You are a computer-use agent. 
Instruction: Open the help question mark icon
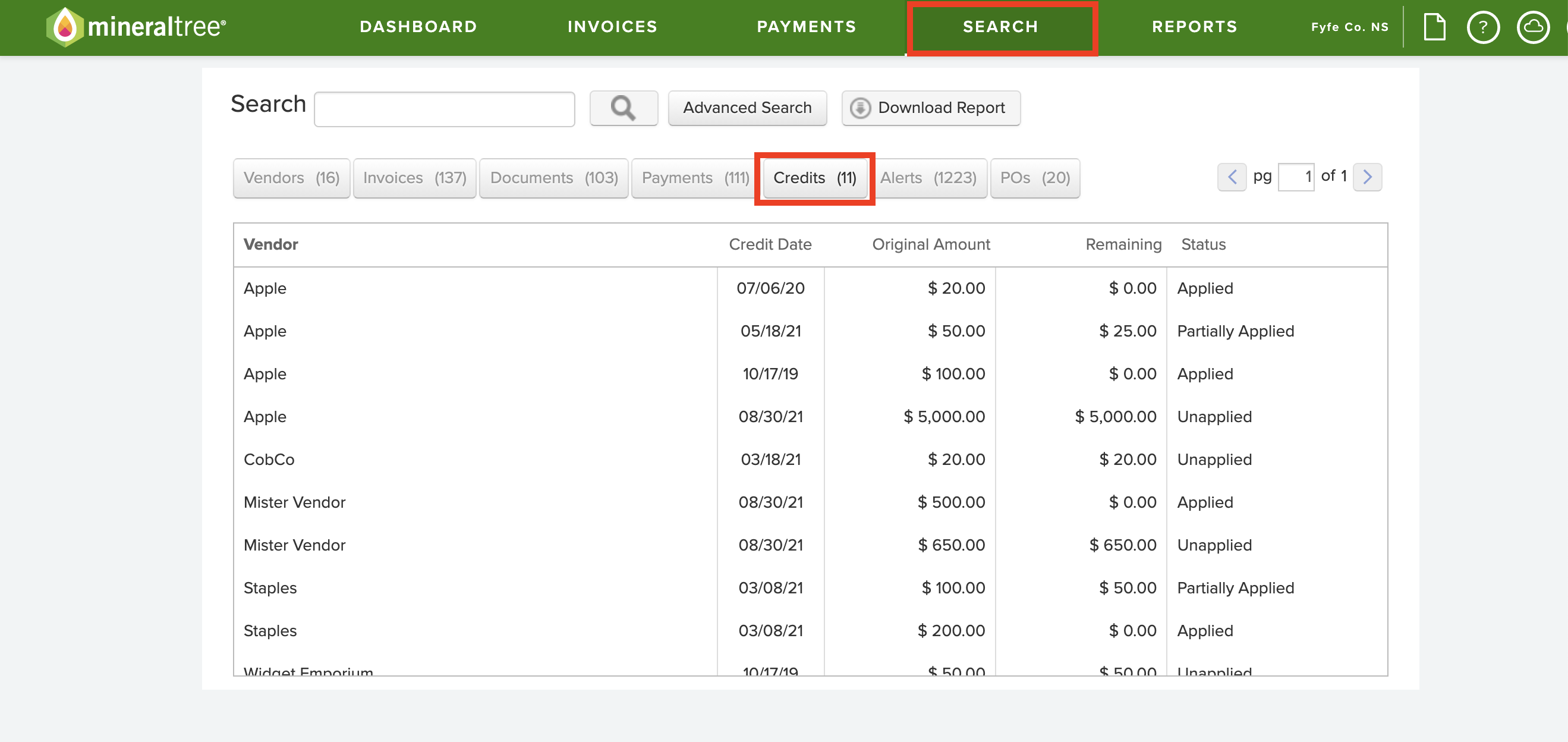point(1483,27)
